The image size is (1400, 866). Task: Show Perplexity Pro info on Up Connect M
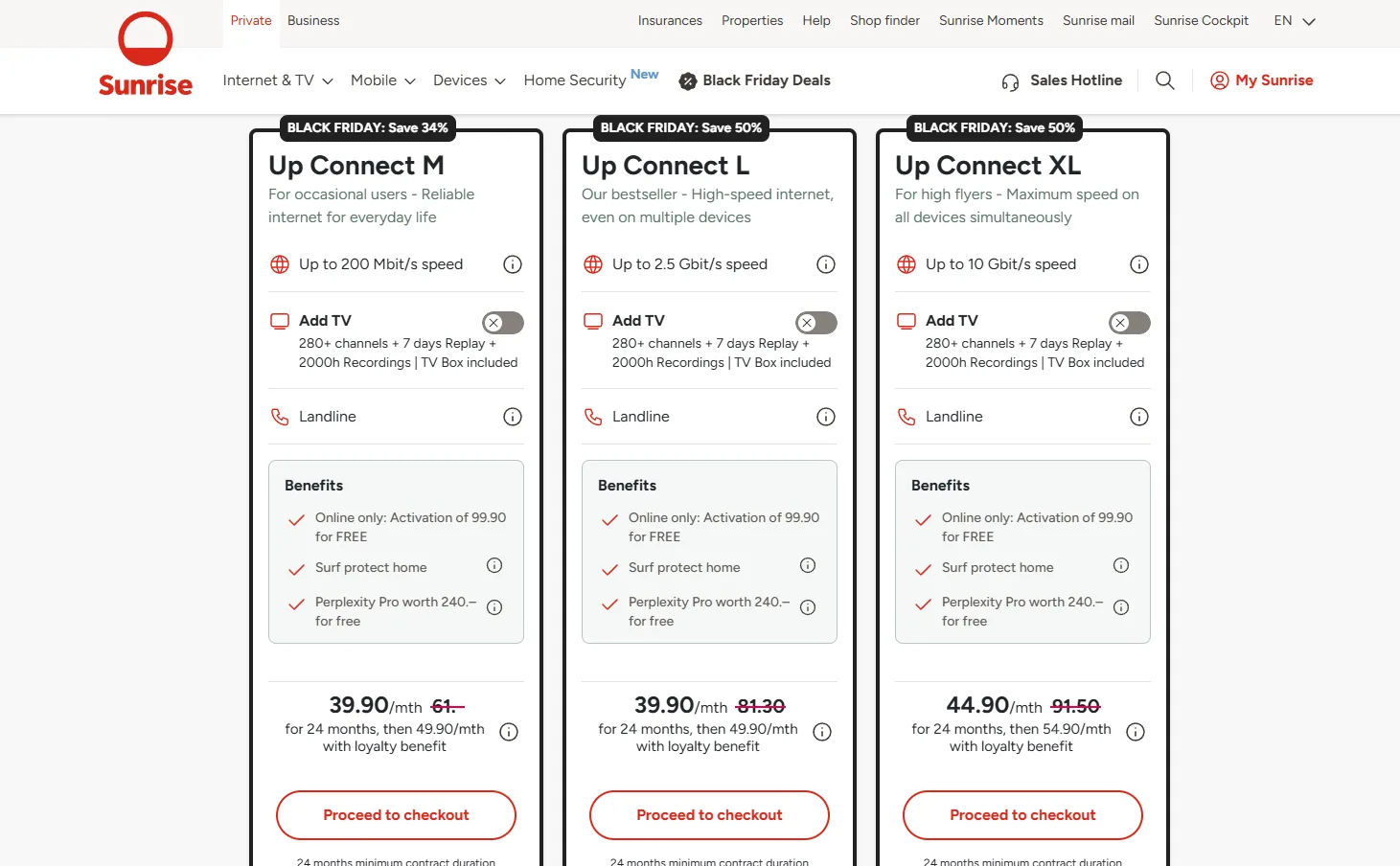494,607
